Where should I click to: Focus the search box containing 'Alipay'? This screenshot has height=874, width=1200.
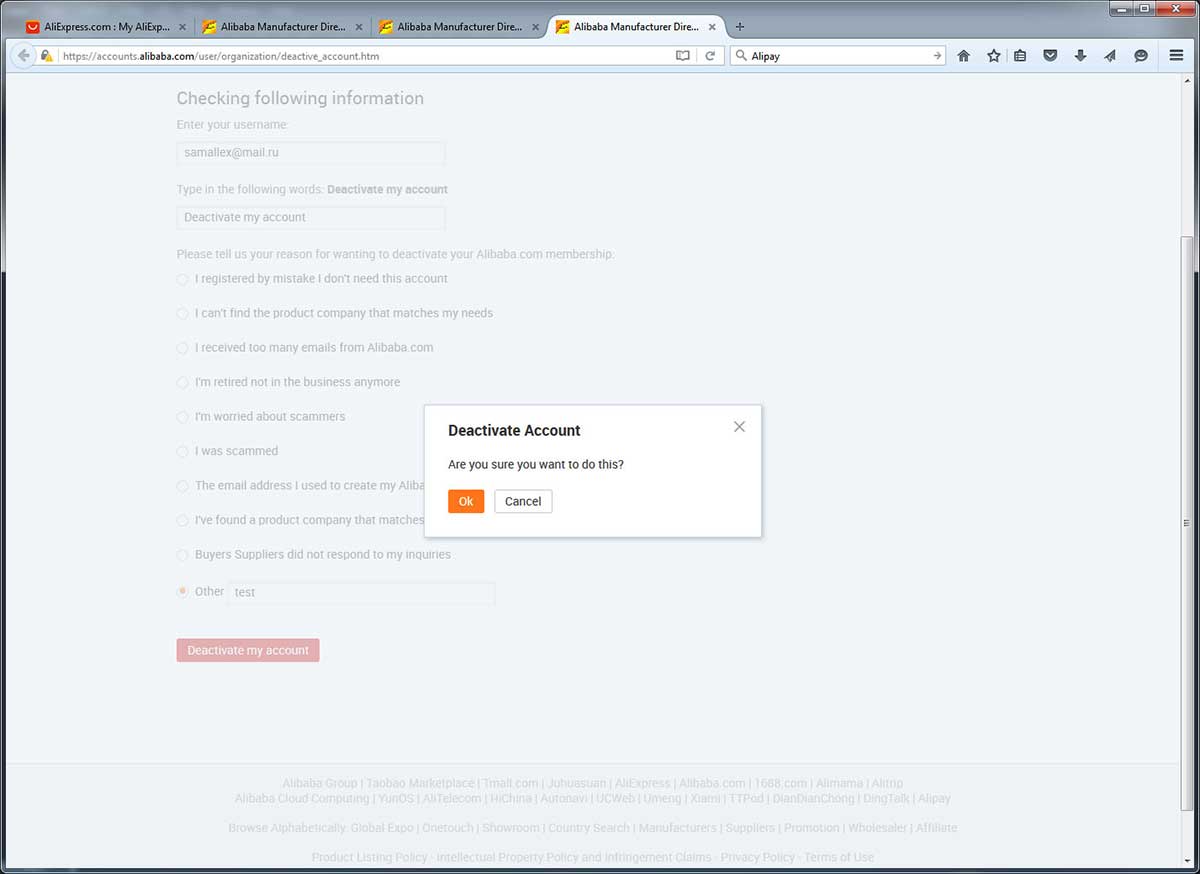[x=838, y=56]
